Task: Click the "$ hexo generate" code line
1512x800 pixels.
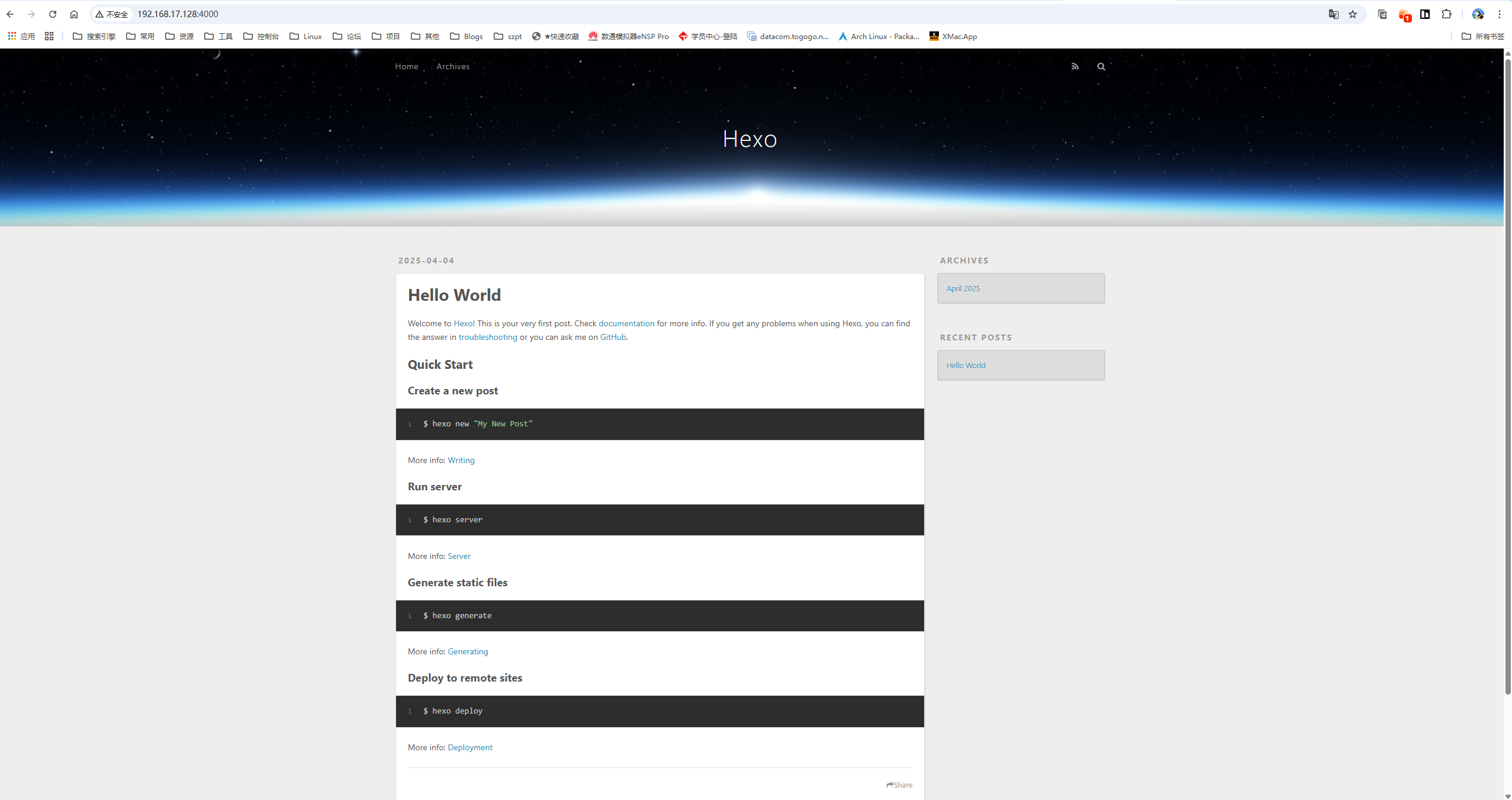Action: (457, 616)
